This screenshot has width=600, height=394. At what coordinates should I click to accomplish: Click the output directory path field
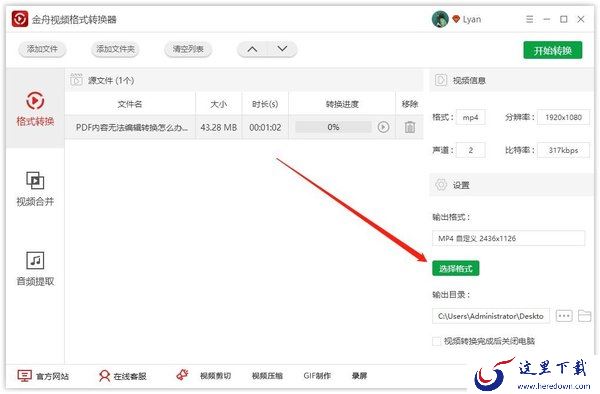click(x=491, y=316)
